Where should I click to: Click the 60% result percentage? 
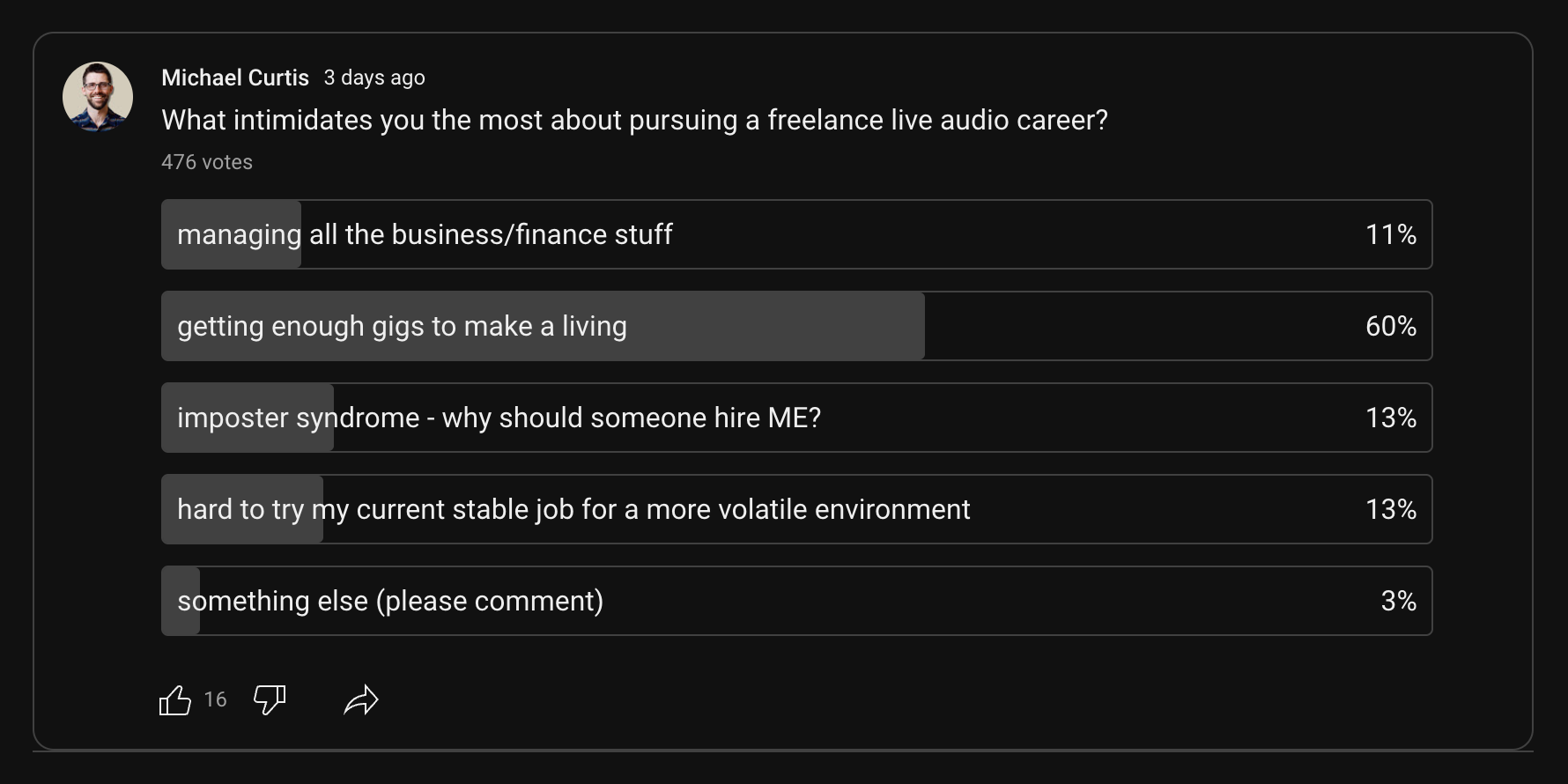click(1390, 326)
